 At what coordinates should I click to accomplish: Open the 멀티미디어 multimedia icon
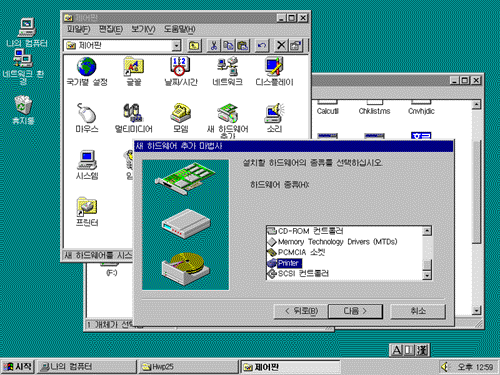pos(134,118)
